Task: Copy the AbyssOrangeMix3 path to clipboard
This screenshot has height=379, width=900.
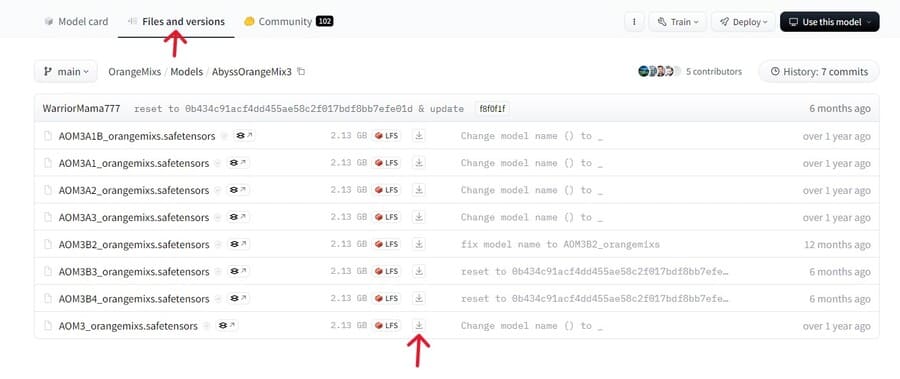Action: pos(301,72)
